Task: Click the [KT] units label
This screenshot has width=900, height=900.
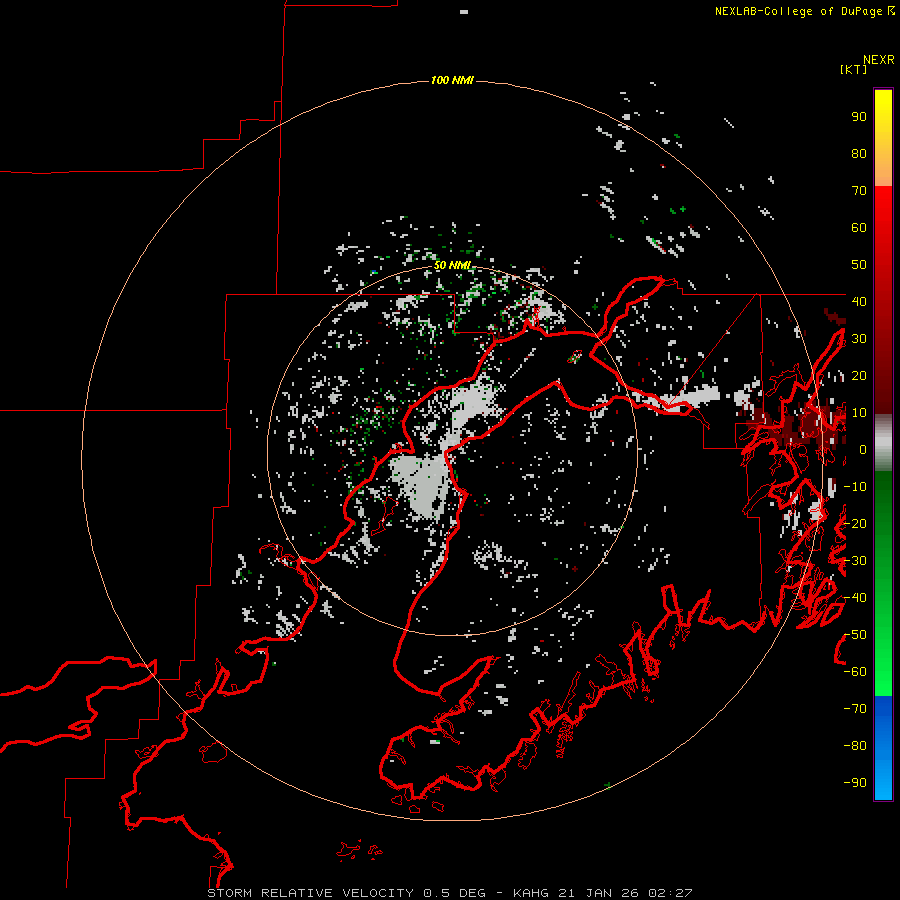Action: 853,69
